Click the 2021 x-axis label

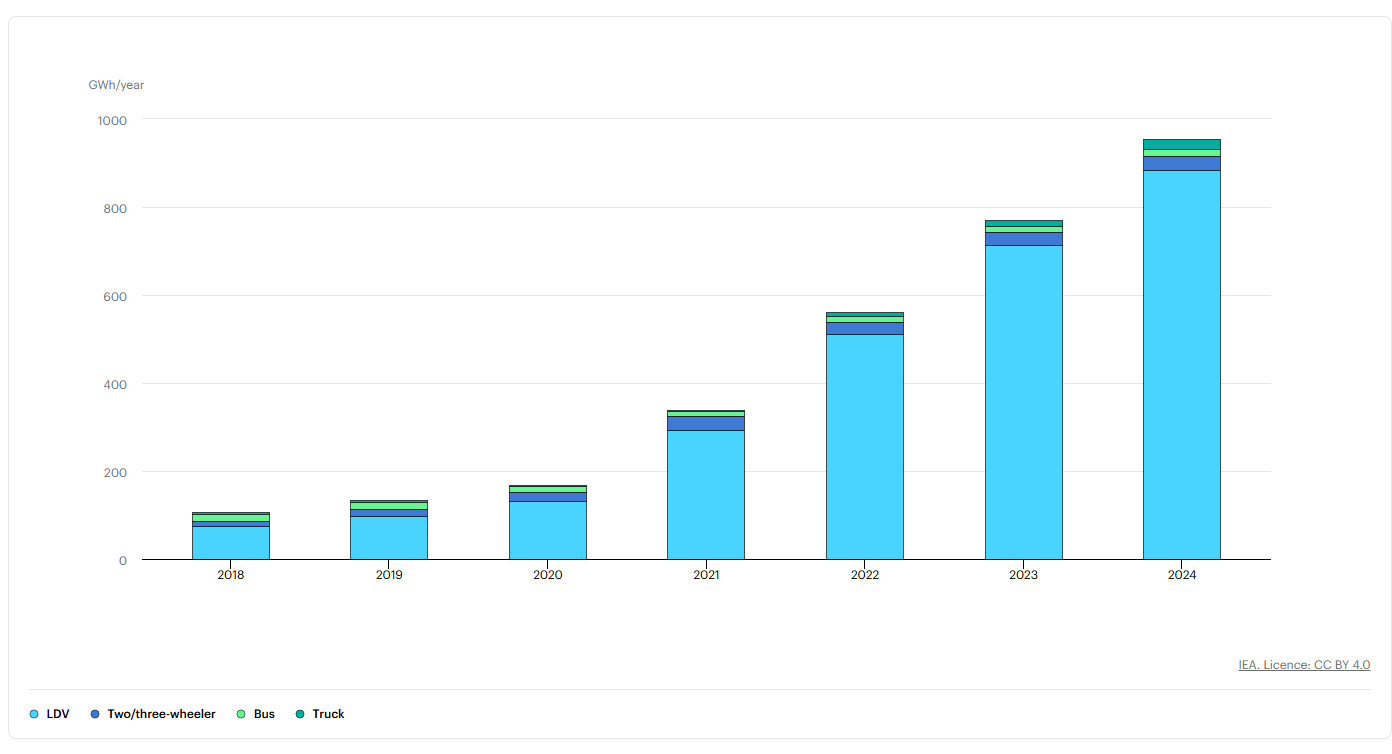click(706, 575)
